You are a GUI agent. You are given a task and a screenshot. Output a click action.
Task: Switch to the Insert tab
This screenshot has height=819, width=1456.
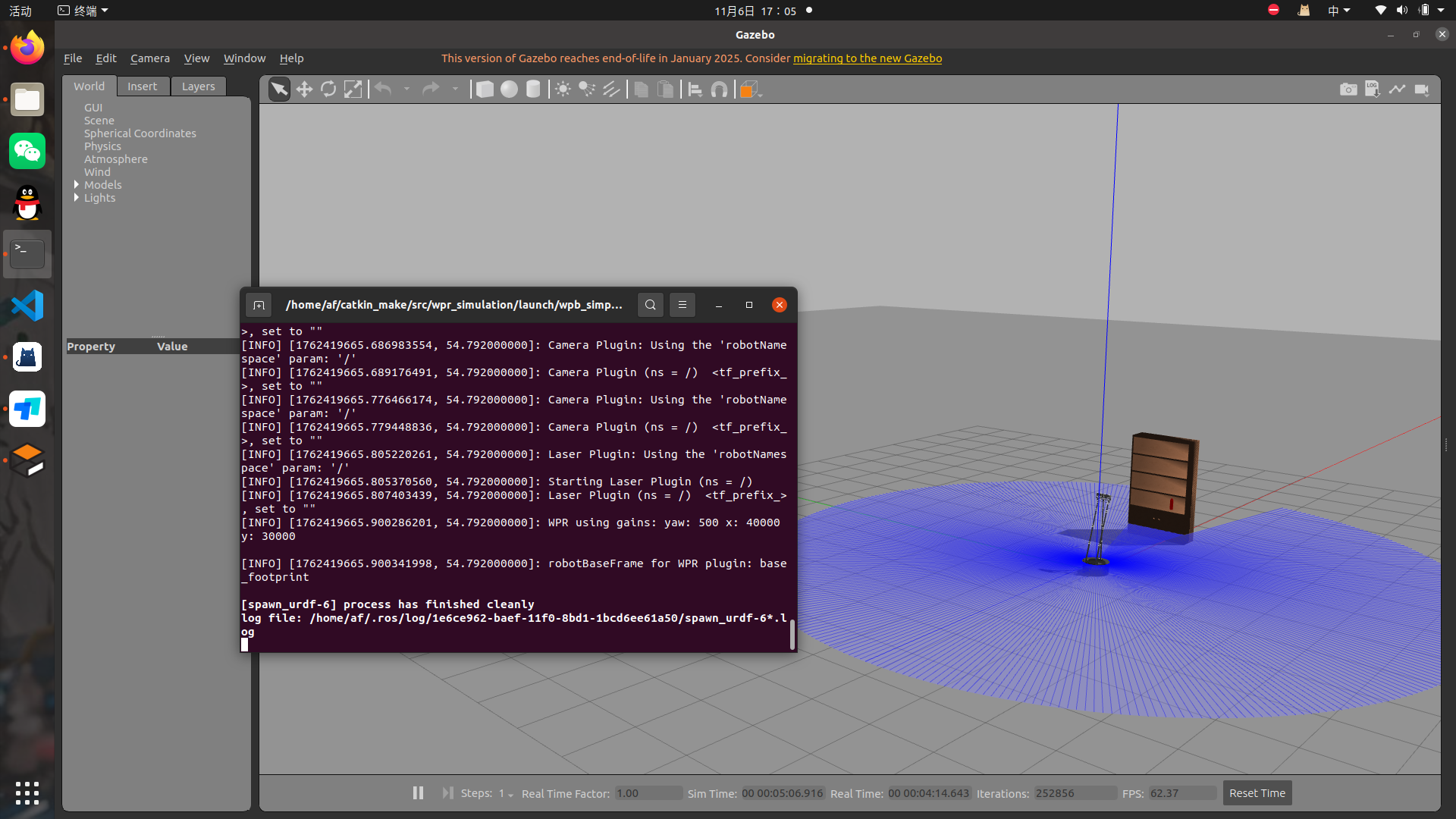click(x=142, y=86)
